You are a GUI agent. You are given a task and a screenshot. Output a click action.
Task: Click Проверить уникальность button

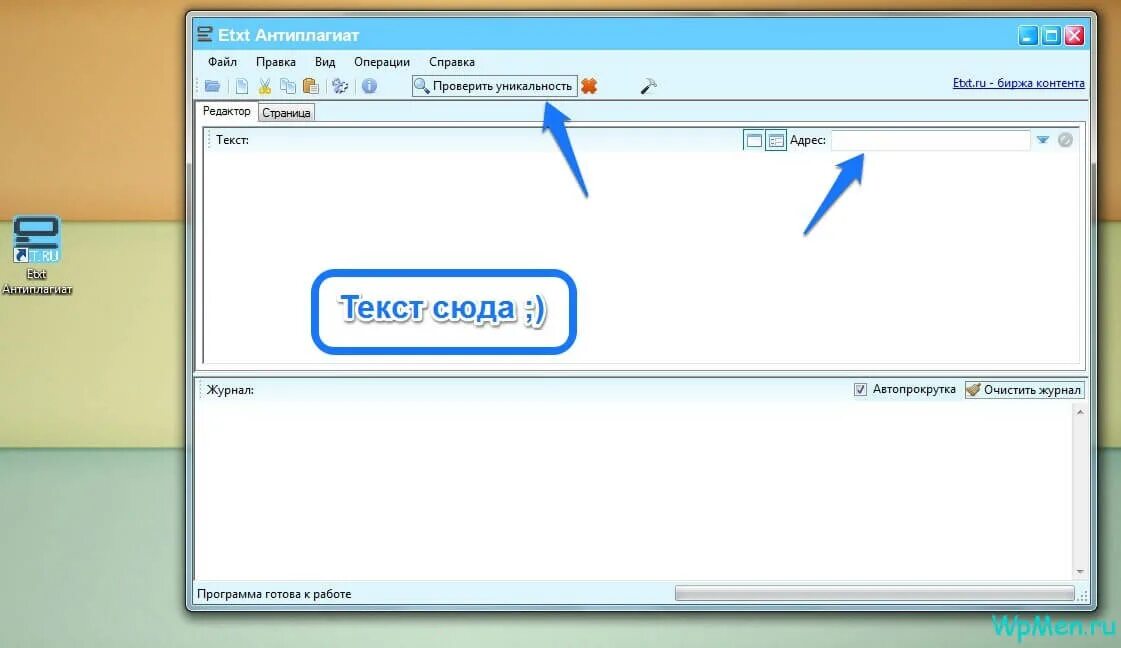click(495, 86)
